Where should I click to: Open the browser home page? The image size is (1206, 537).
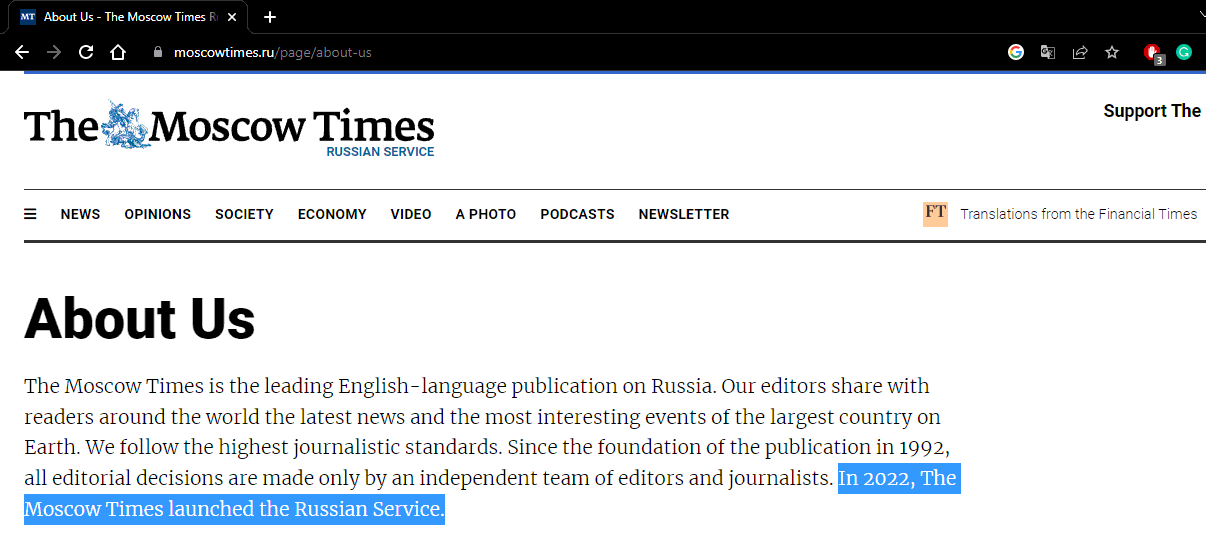tap(118, 52)
